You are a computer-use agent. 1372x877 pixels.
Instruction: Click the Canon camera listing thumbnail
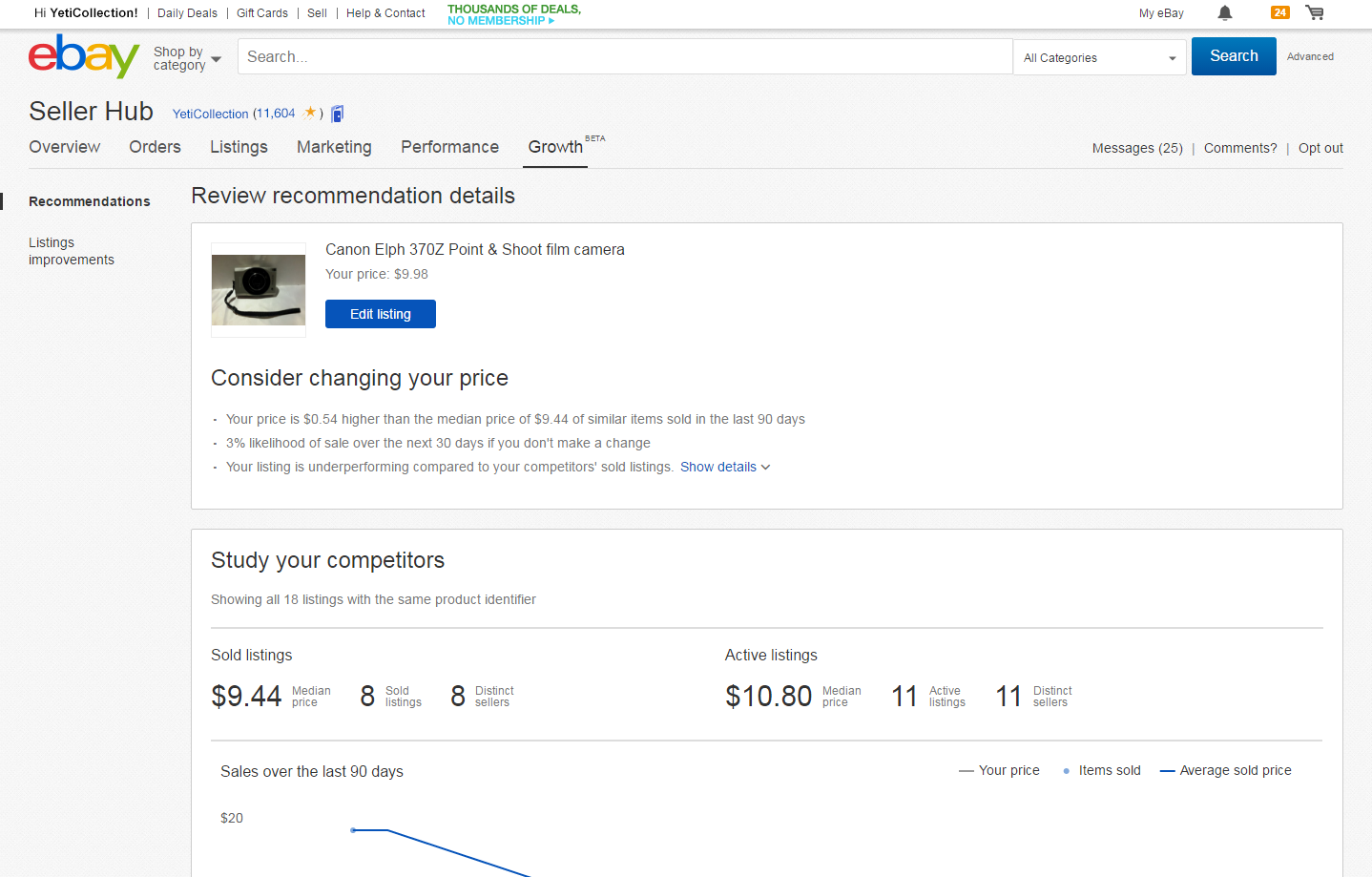tap(259, 290)
